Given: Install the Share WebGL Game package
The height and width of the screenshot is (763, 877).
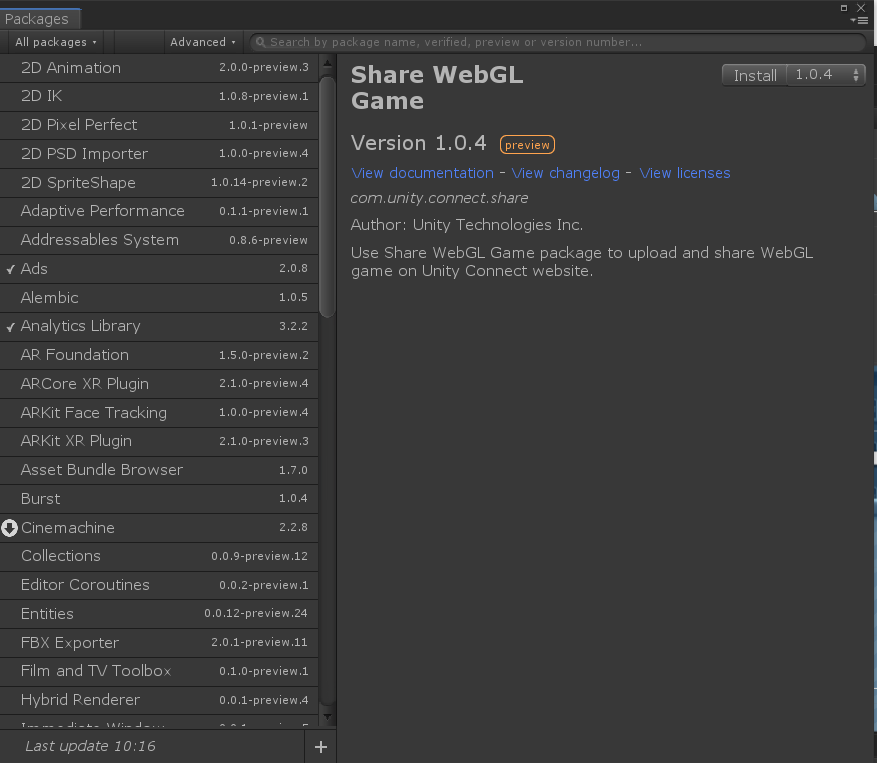Looking at the screenshot, I should (x=755, y=75).
